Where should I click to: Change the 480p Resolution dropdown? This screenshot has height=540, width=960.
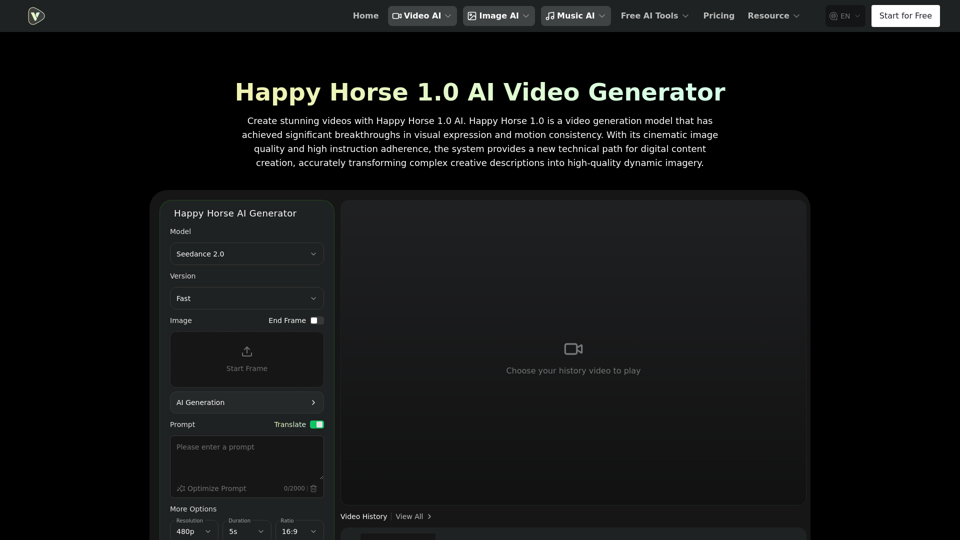point(194,531)
